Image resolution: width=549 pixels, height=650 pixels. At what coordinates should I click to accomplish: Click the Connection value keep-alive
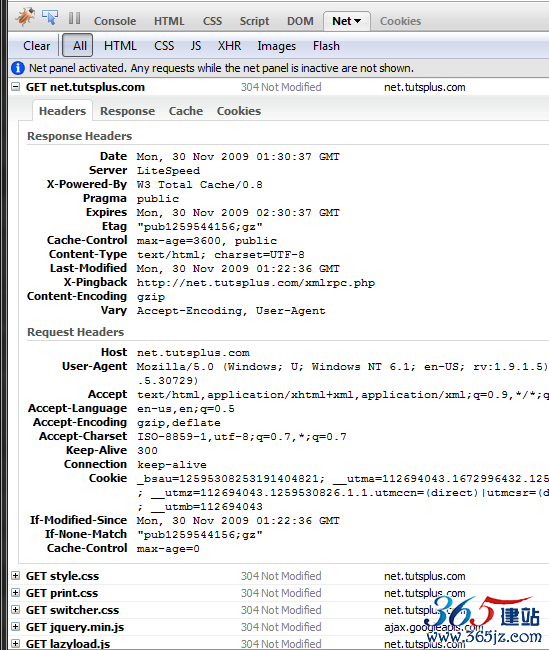pos(172,465)
